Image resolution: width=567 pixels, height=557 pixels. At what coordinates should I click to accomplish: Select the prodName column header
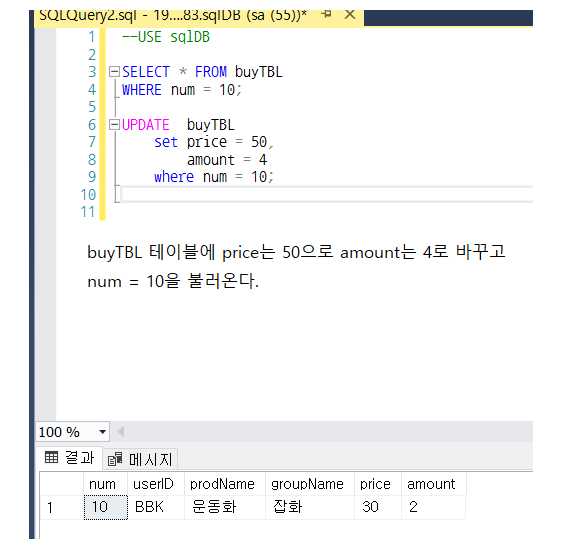click(225, 484)
